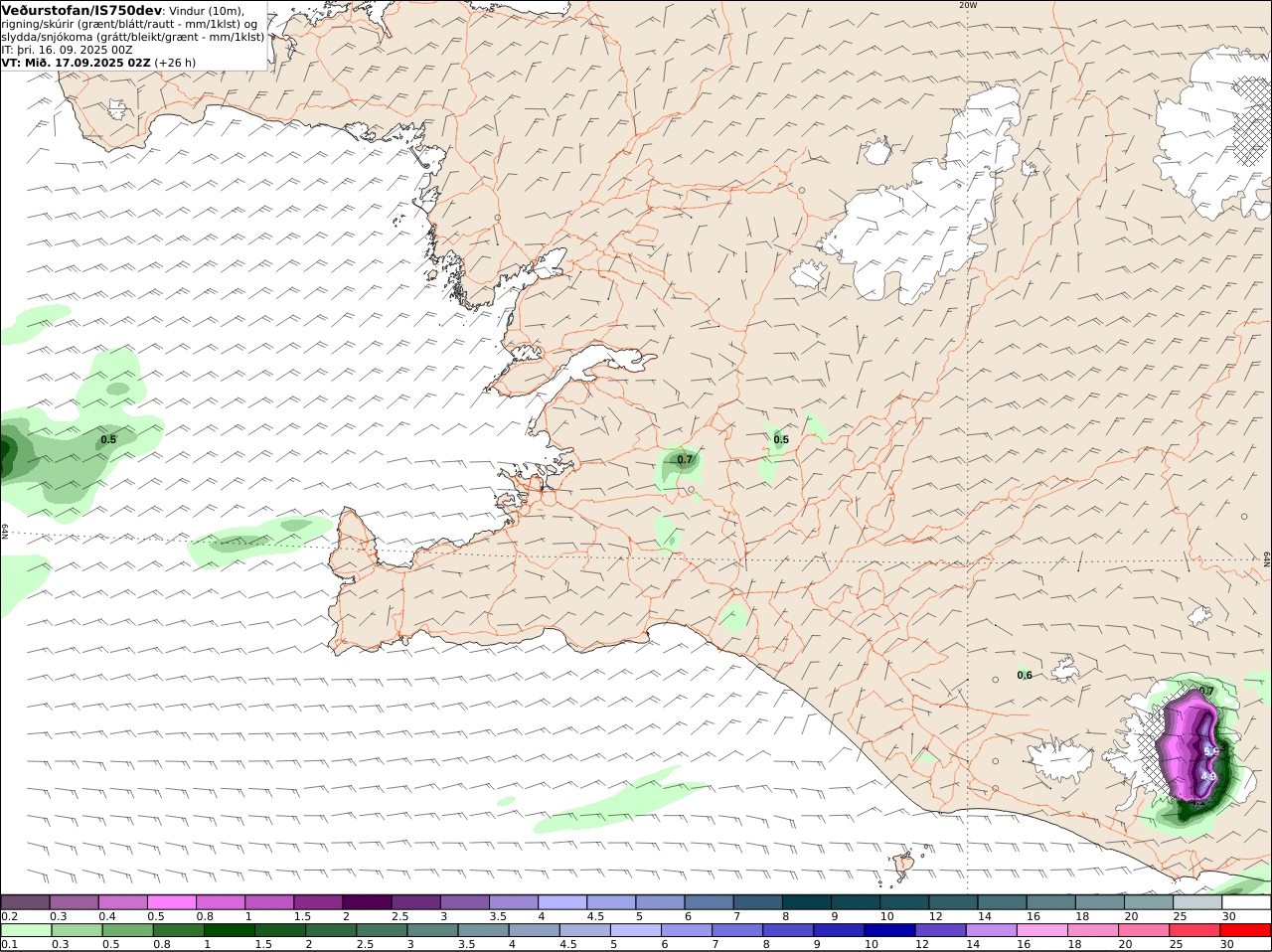Click the upper legend swatch labeled 3.5
Viewport: 1272px width, 952px height.
coord(515,901)
